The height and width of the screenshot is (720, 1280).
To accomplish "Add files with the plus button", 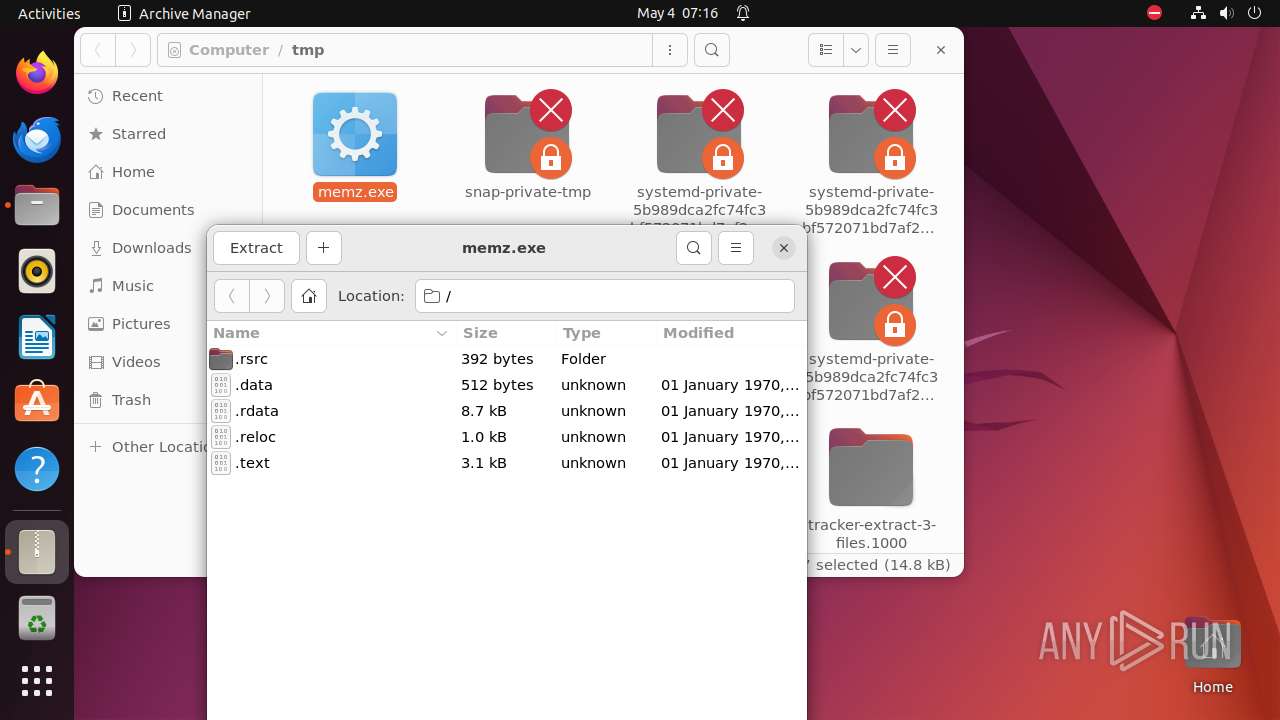I will click(324, 248).
